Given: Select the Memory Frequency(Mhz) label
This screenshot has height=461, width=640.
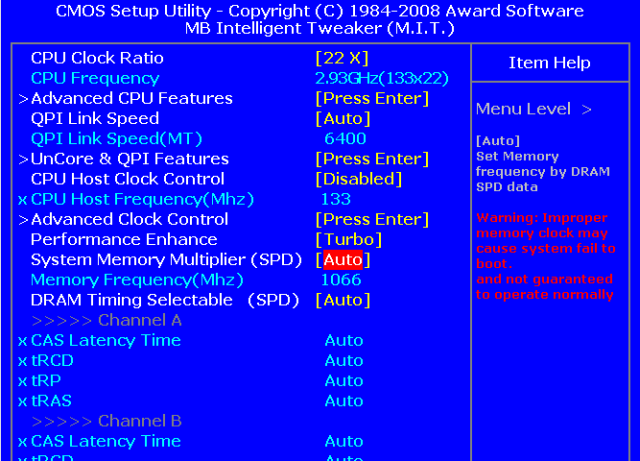Looking at the screenshot, I should [x=137, y=280].
